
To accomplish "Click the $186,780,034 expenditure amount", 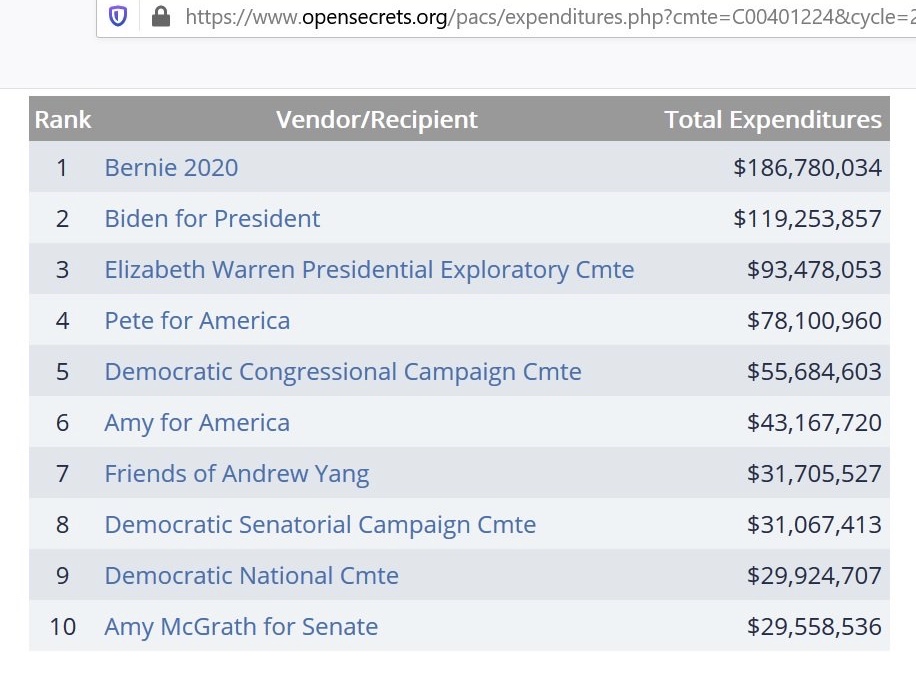I will click(x=807, y=167).
